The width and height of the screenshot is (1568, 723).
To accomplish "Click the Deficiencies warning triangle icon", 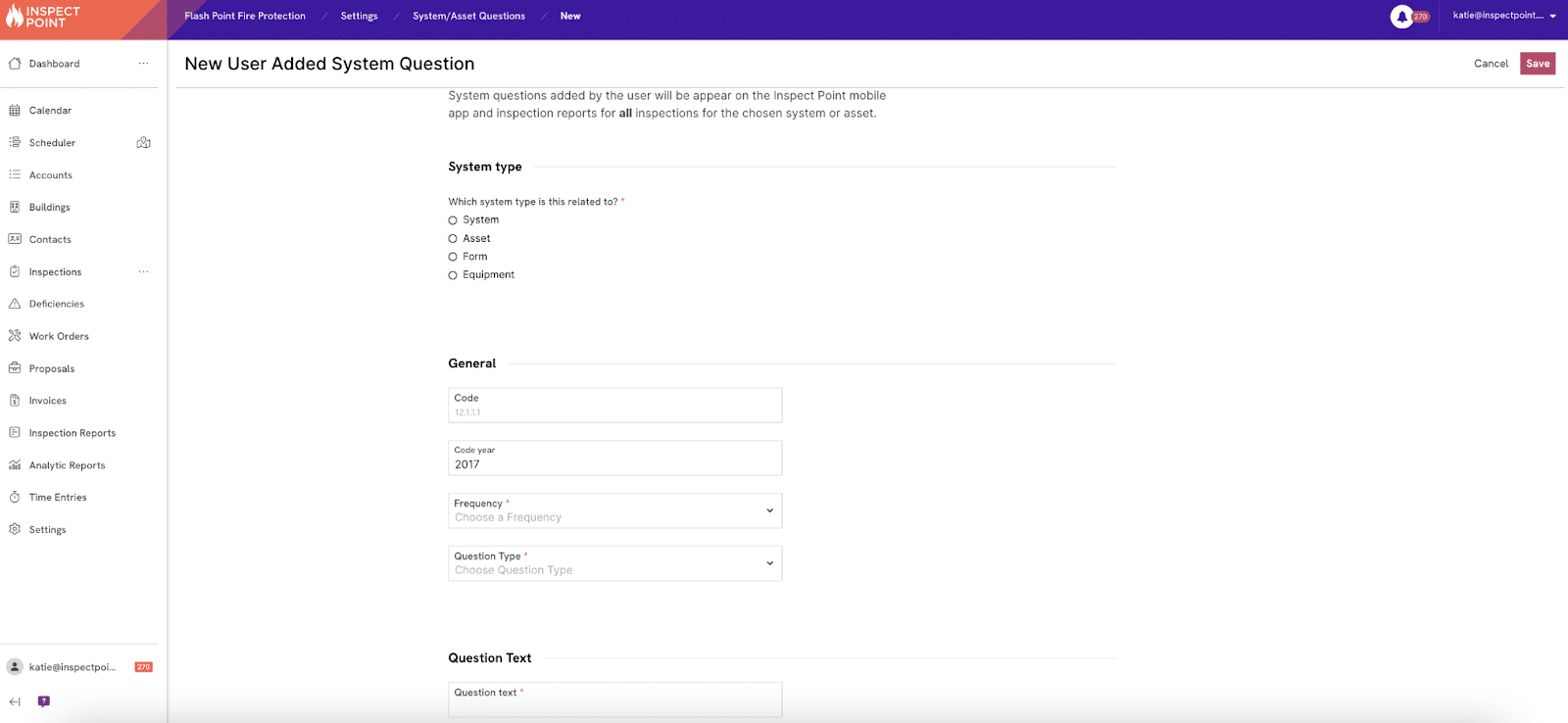I will point(15,304).
